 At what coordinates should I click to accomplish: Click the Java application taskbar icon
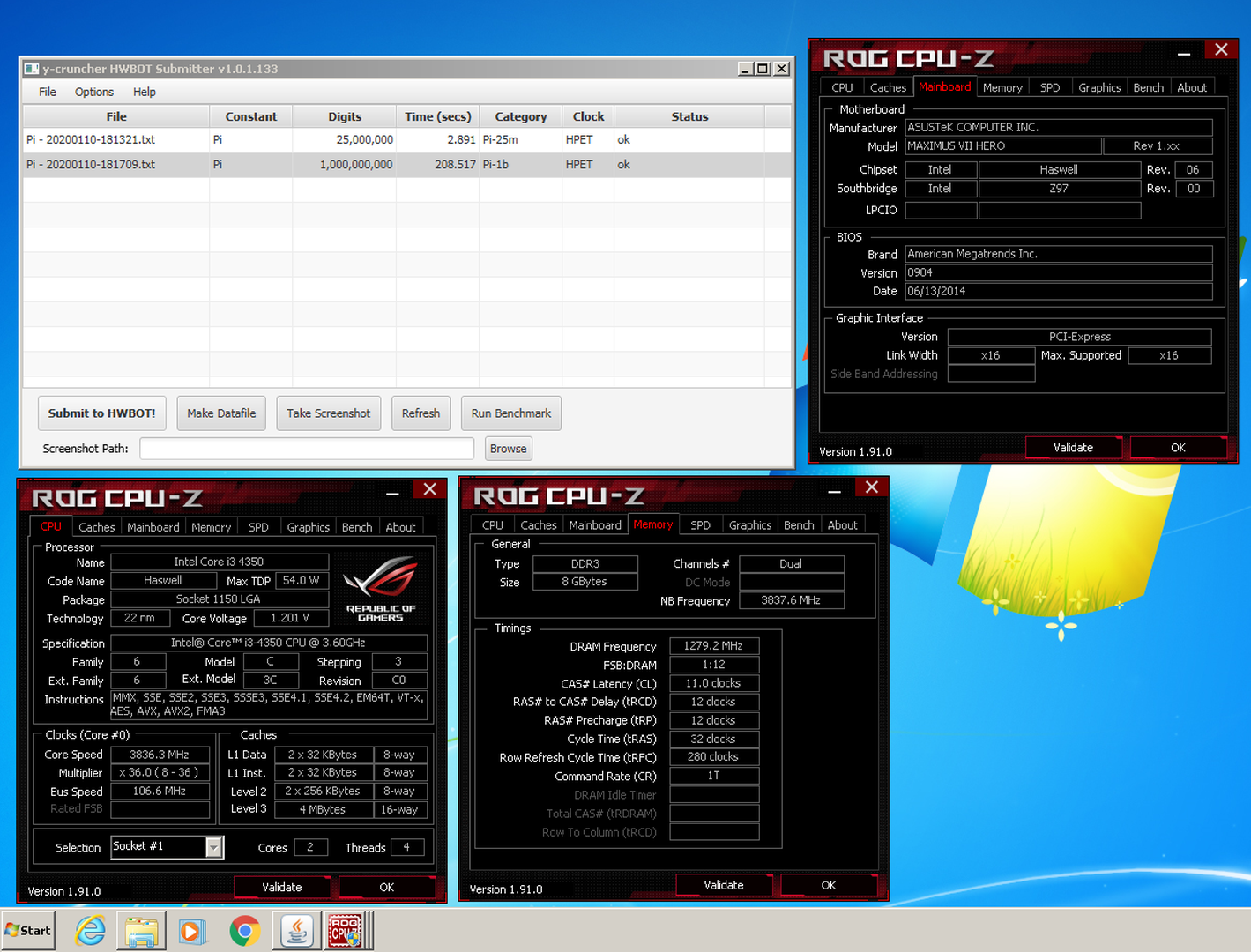297,931
